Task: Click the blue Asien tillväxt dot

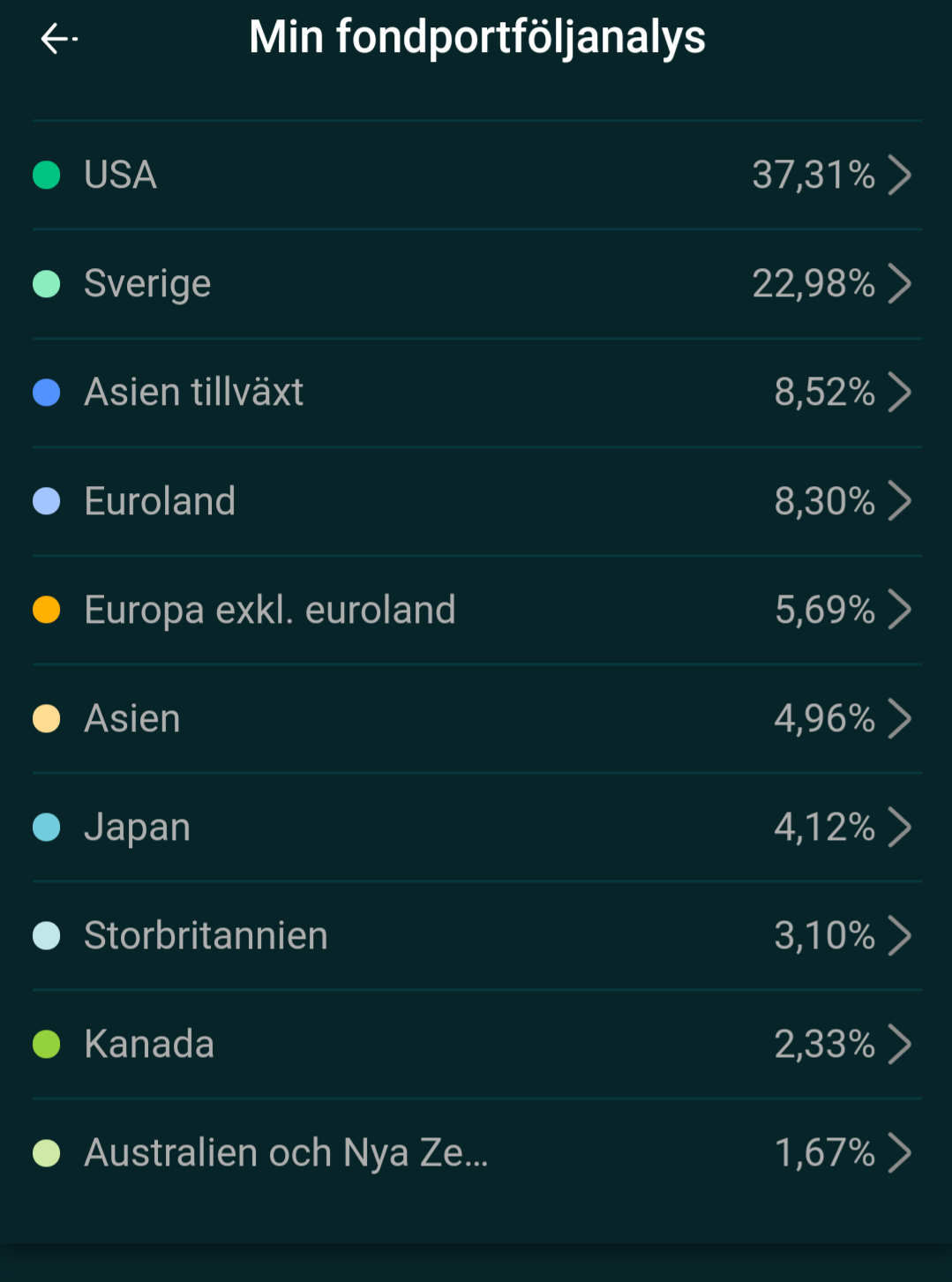Action: click(46, 392)
